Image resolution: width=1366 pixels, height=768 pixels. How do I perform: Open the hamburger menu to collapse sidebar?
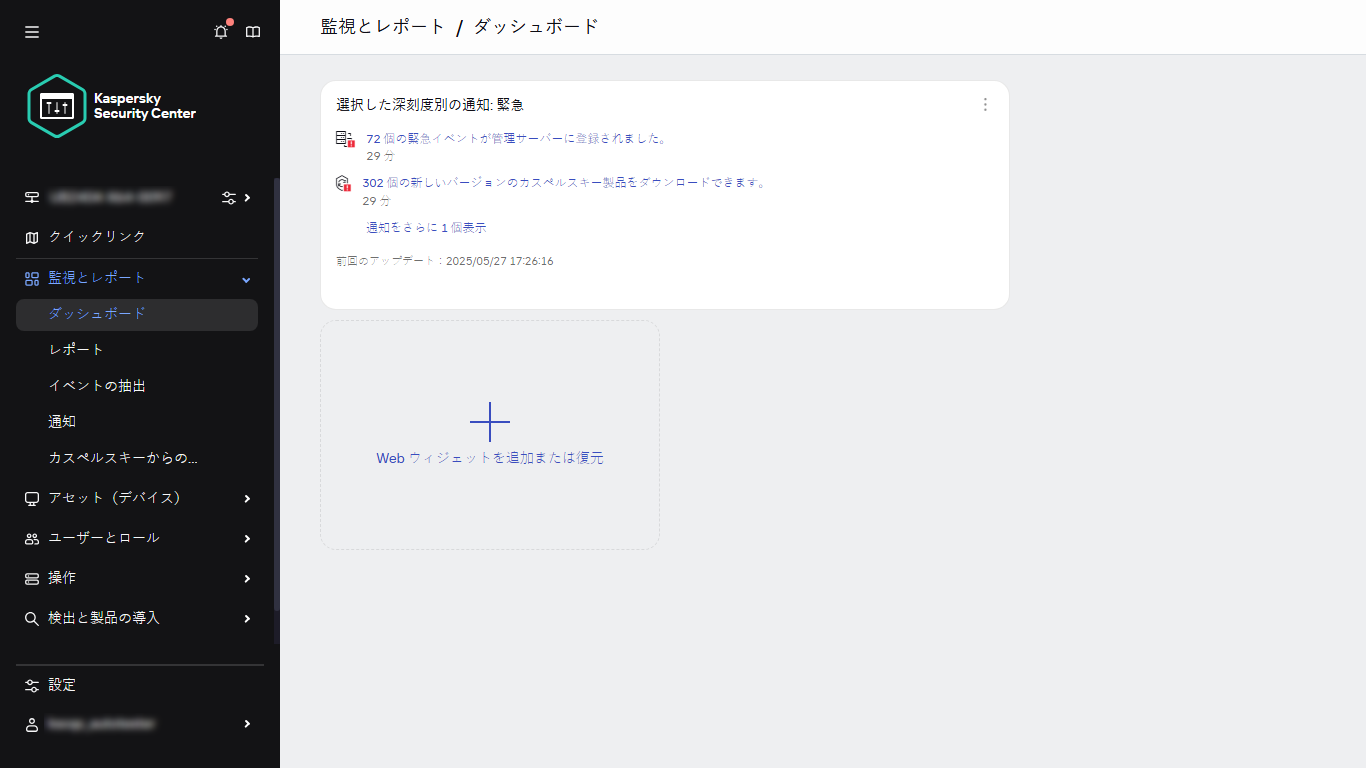(31, 31)
